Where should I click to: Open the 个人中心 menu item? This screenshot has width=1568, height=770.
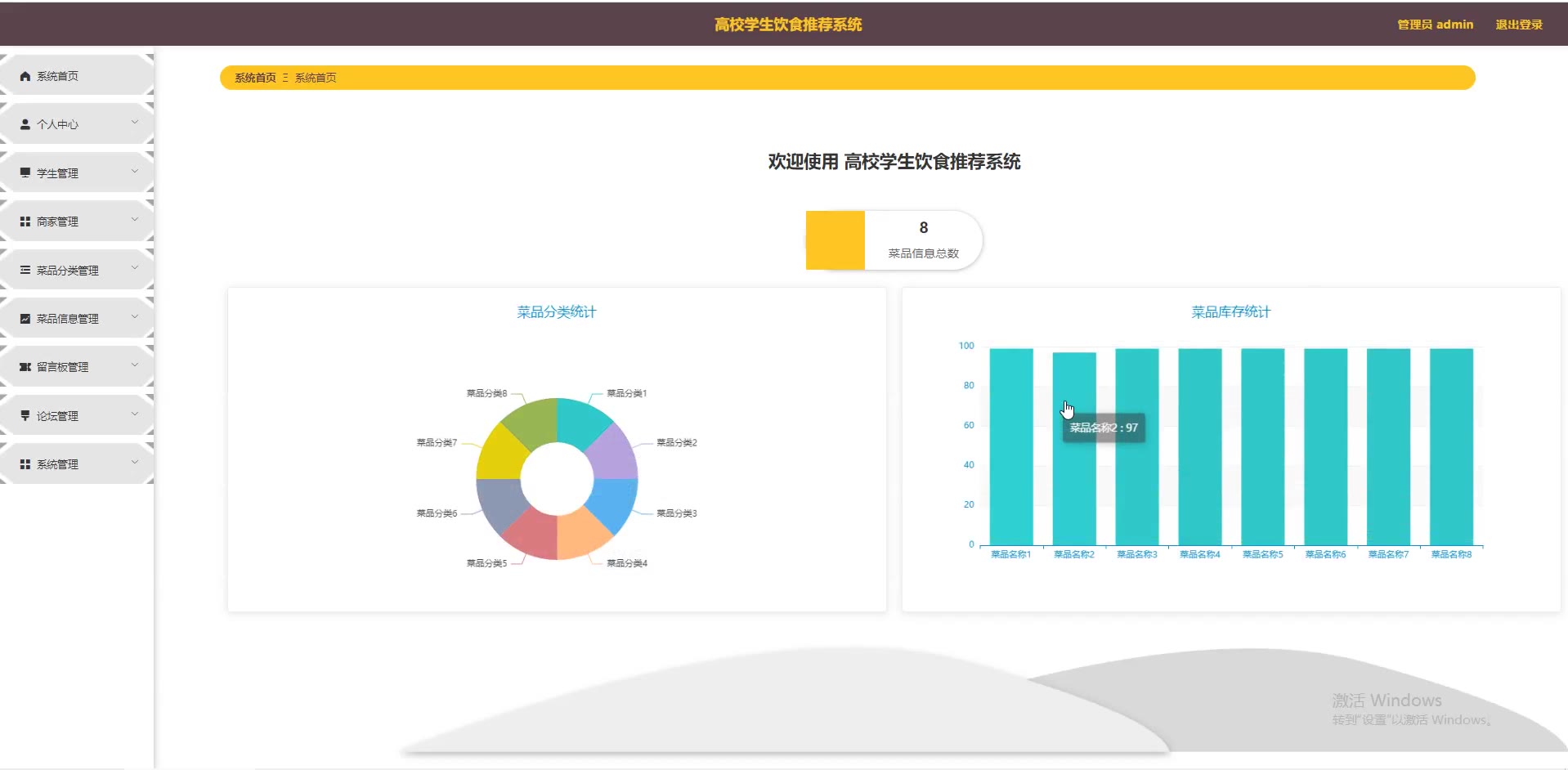pos(77,124)
